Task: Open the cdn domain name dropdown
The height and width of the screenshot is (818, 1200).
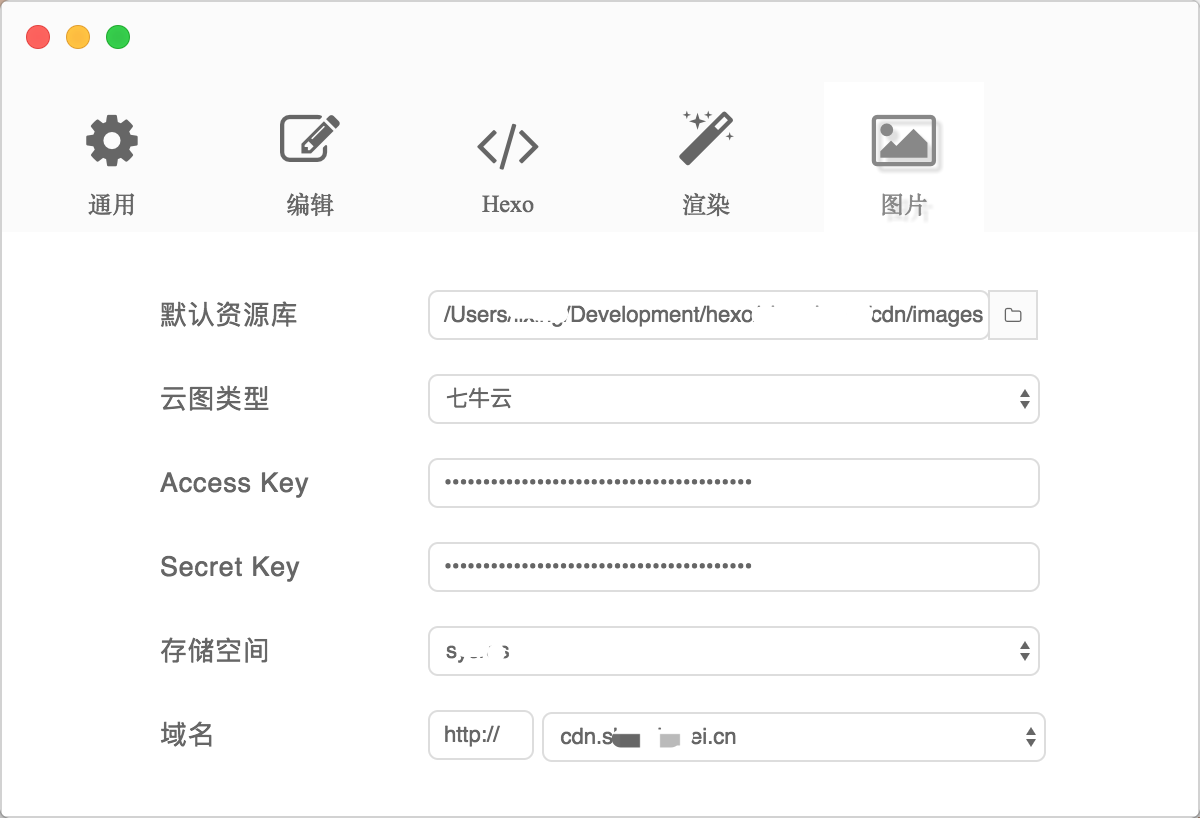Action: (794, 737)
